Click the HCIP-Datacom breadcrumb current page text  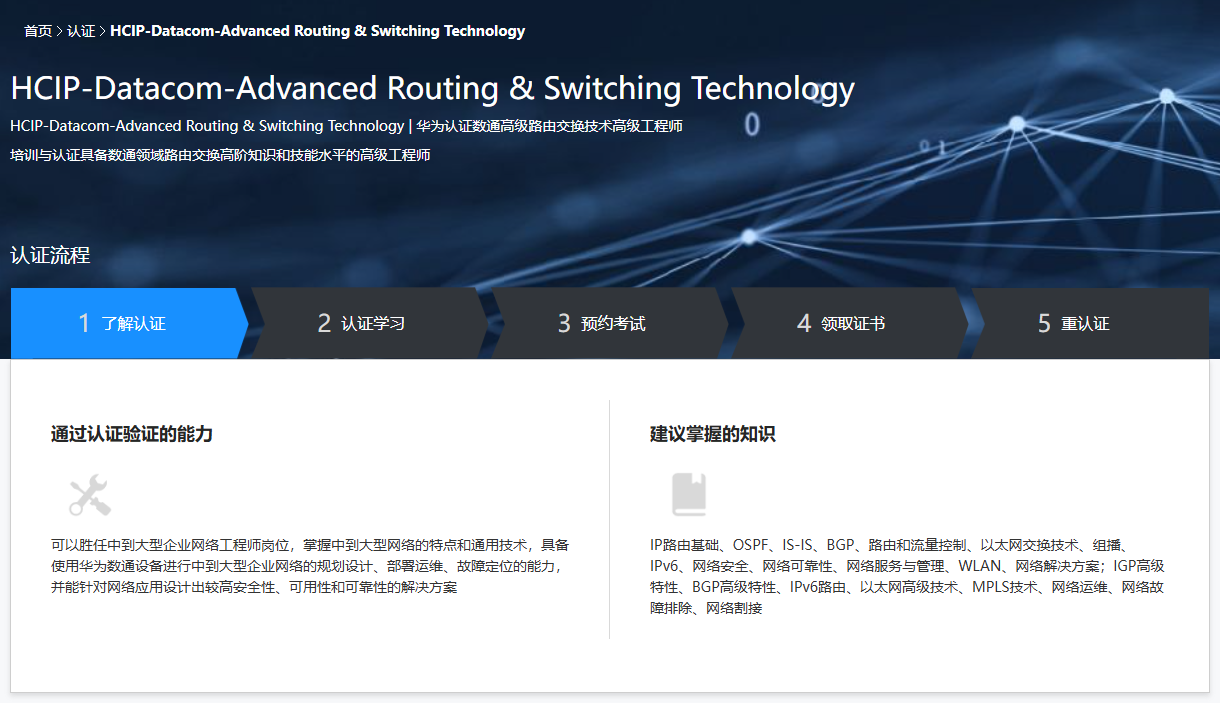point(317,31)
